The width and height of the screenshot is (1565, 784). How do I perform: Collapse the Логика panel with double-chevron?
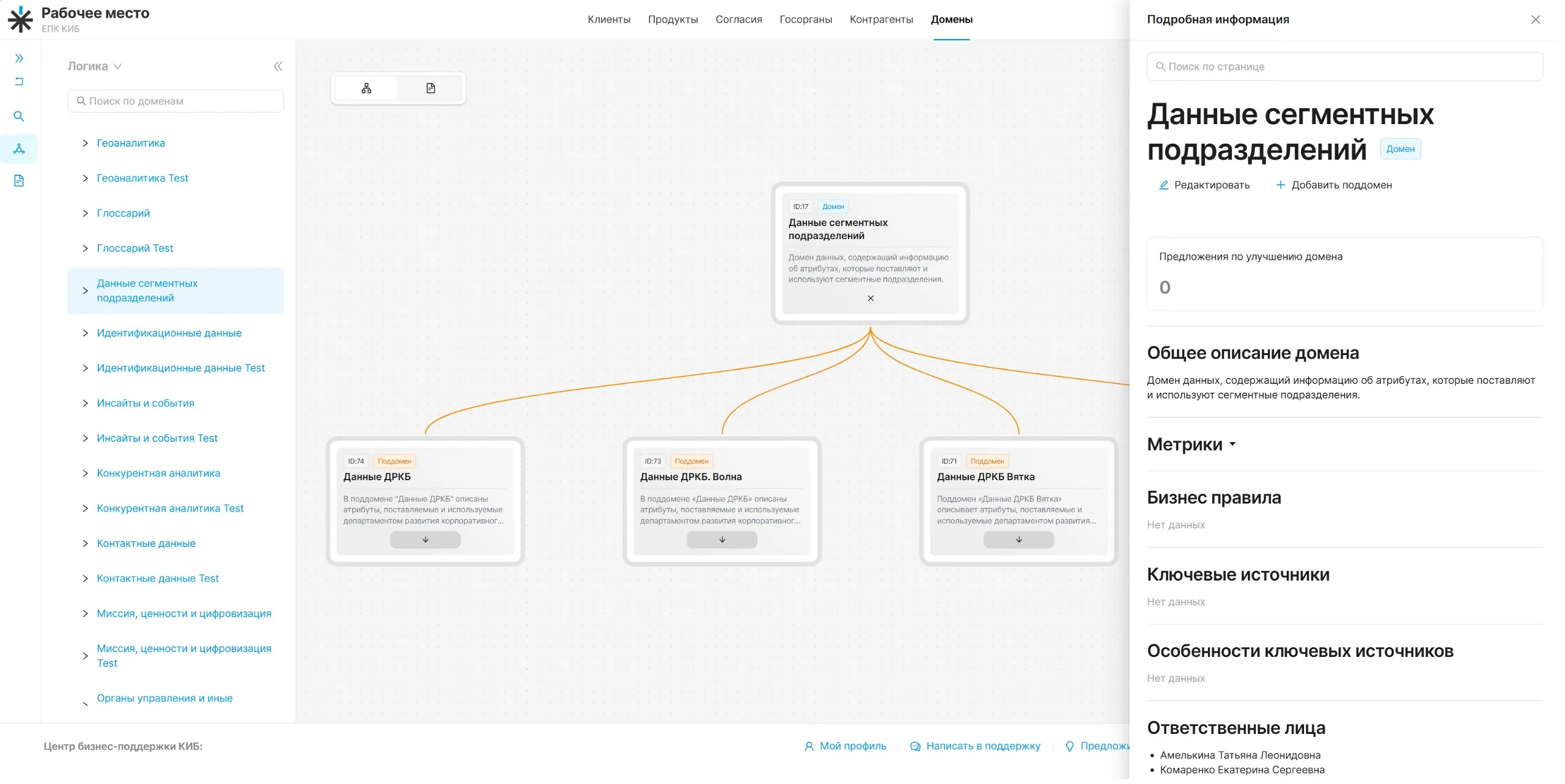pos(278,66)
